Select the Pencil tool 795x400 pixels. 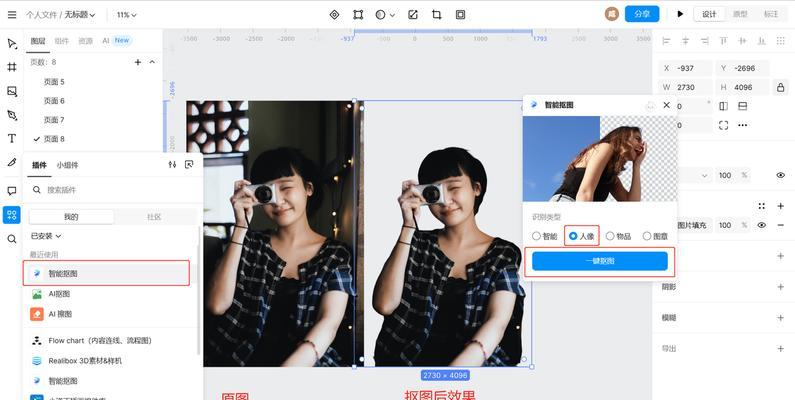click(12, 162)
